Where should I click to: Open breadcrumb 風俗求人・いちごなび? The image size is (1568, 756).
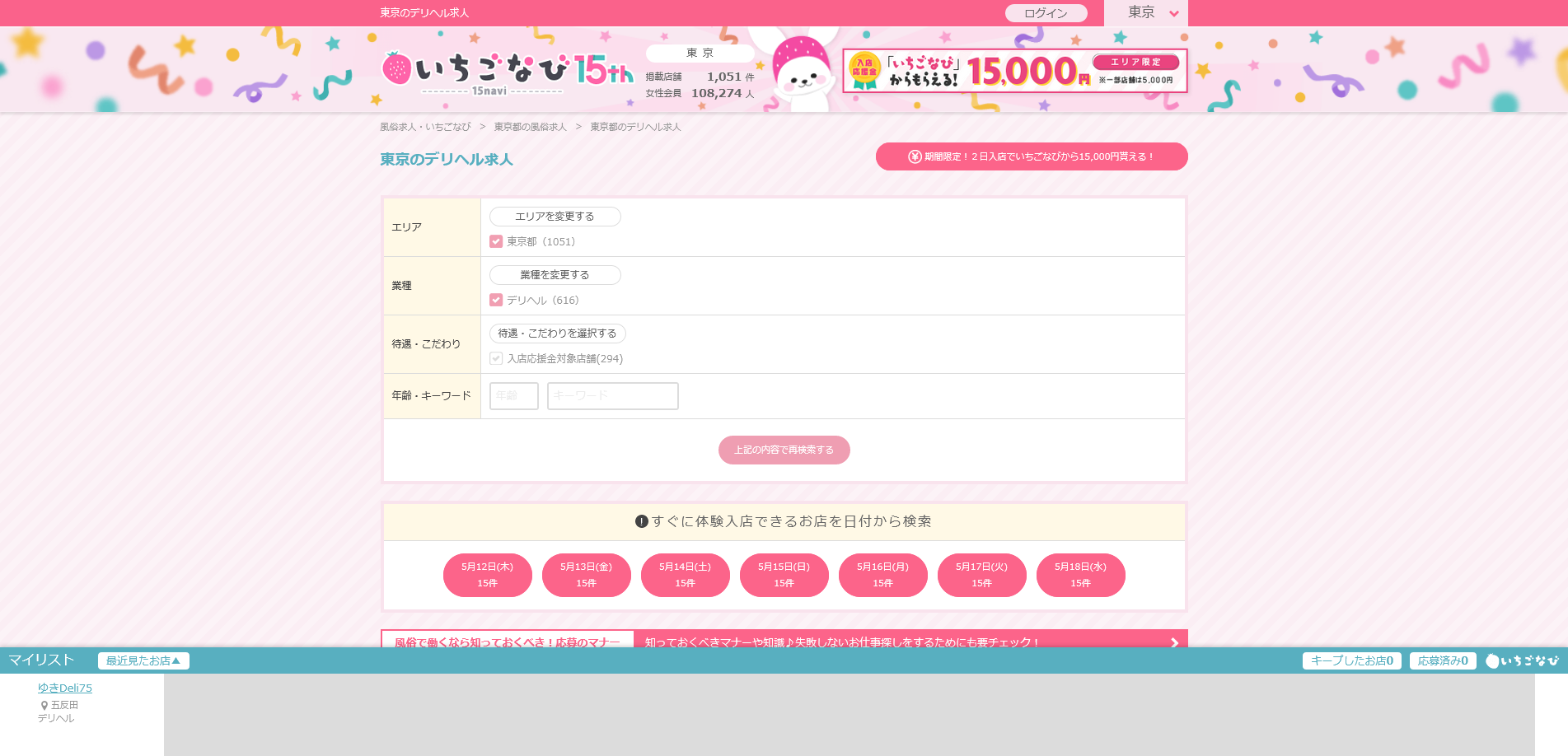[x=425, y=127]
